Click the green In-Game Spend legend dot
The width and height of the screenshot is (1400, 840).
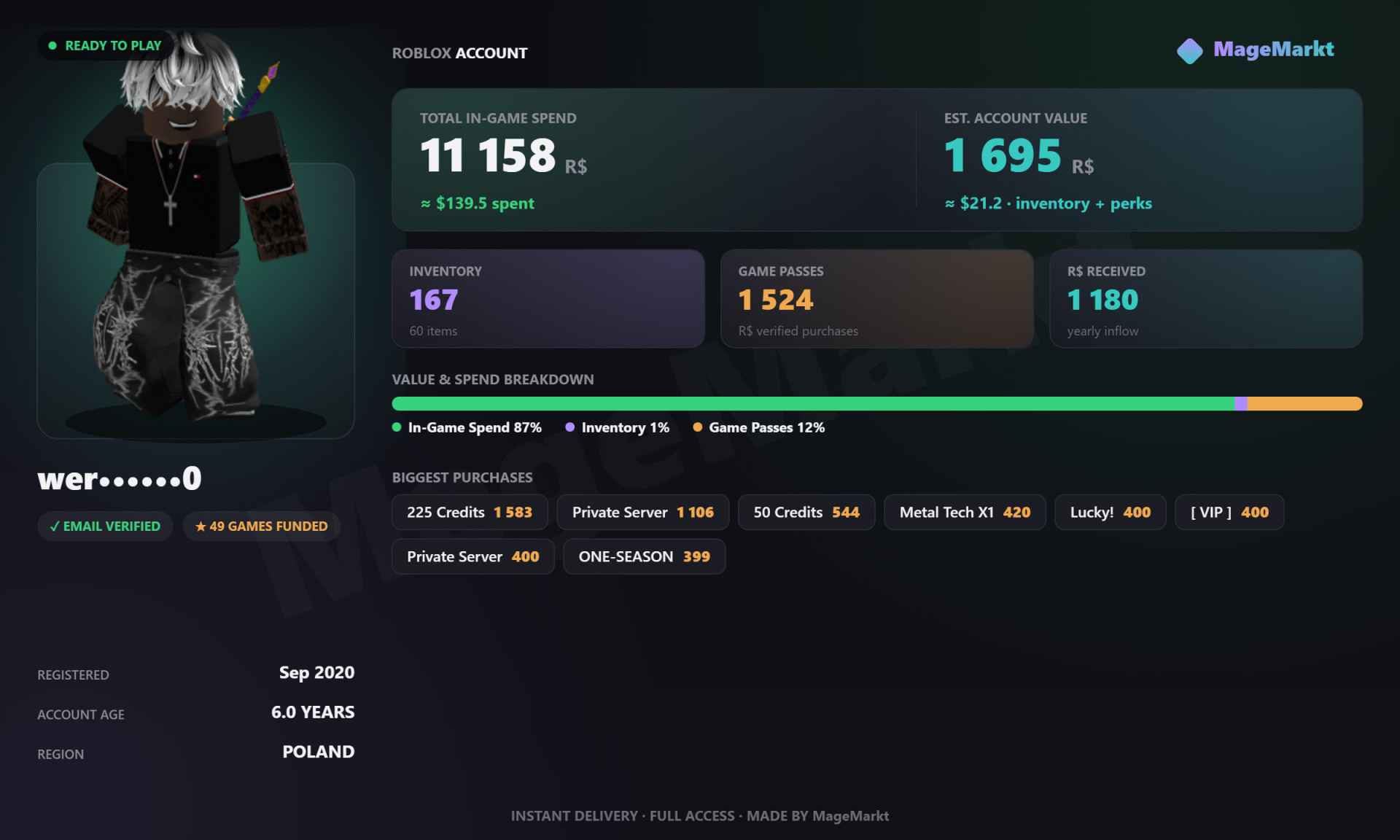(397, 427)
